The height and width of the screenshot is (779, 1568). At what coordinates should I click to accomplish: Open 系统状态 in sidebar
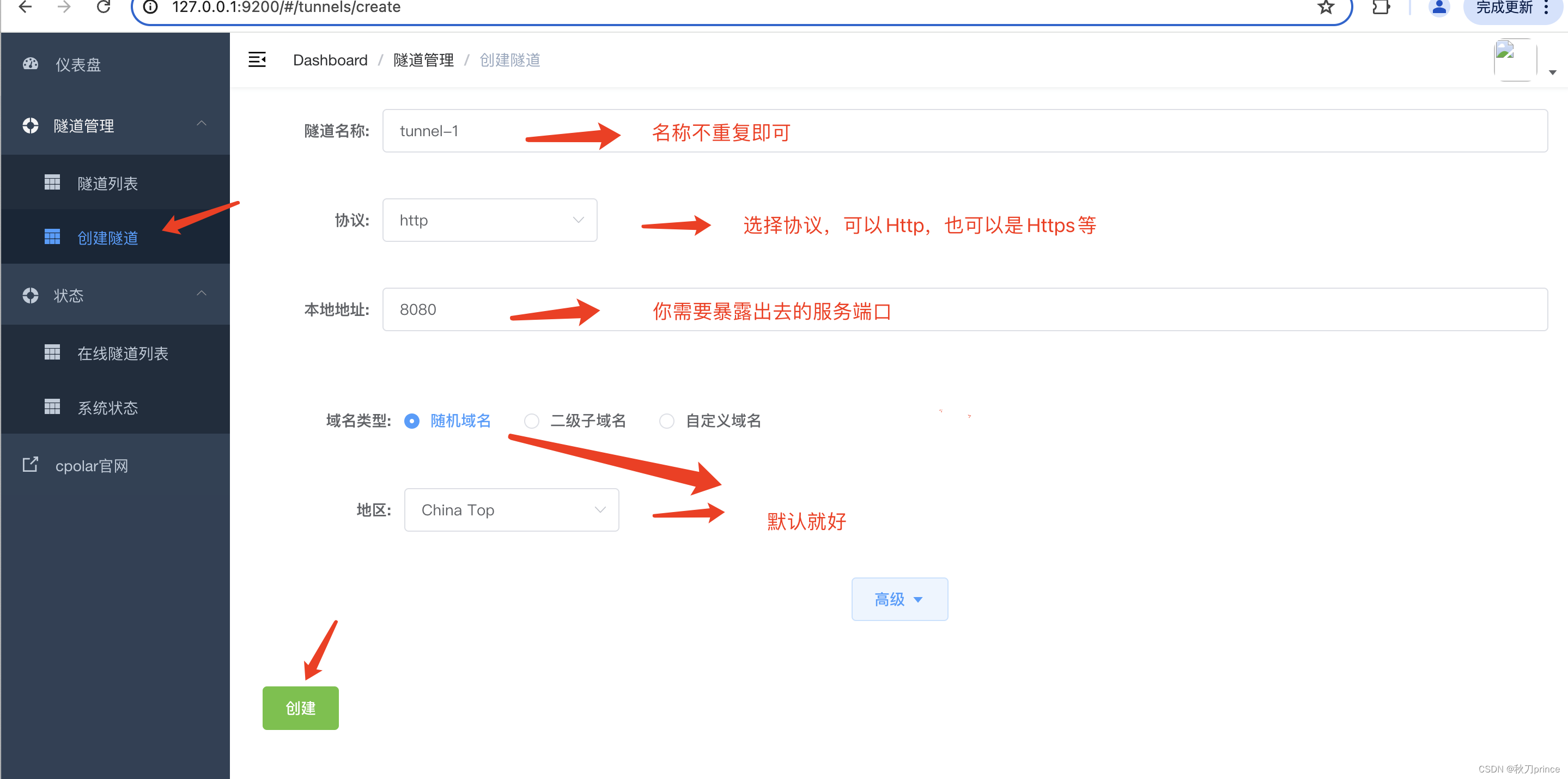pyautogui.click(x=116, y=407)
